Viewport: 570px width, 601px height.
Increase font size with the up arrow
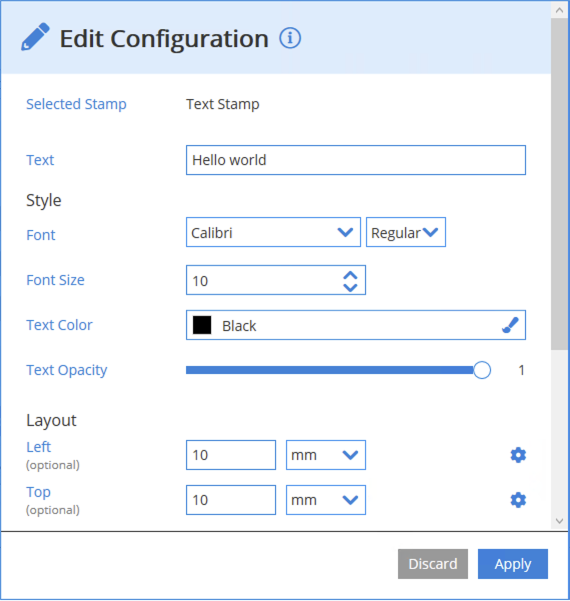click(350, 275)
